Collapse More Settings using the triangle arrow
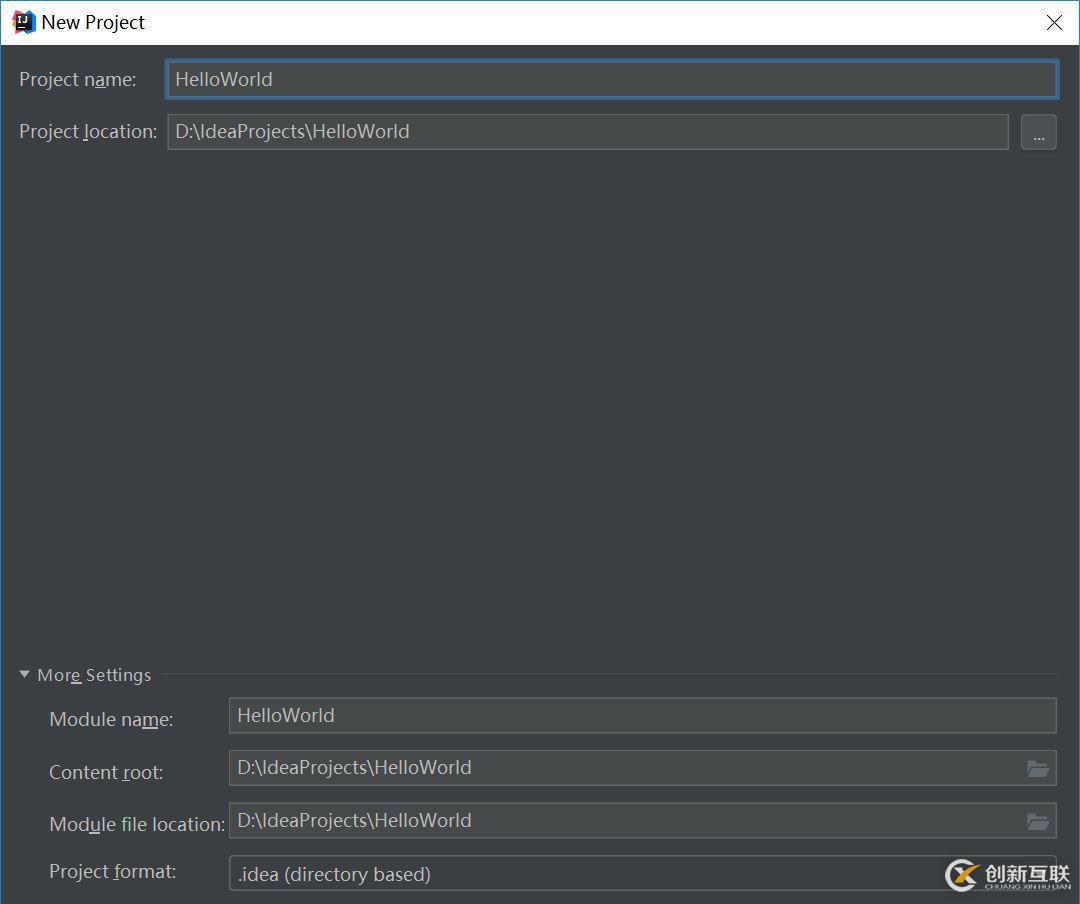Screen dimensions: 1080x904 25,675
